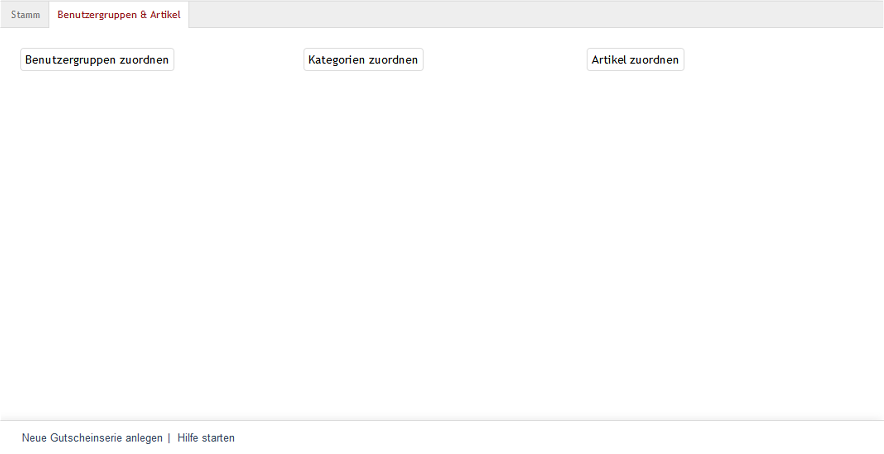Start help from the bottom bar
884x454 pixels.
click(206, 438)
